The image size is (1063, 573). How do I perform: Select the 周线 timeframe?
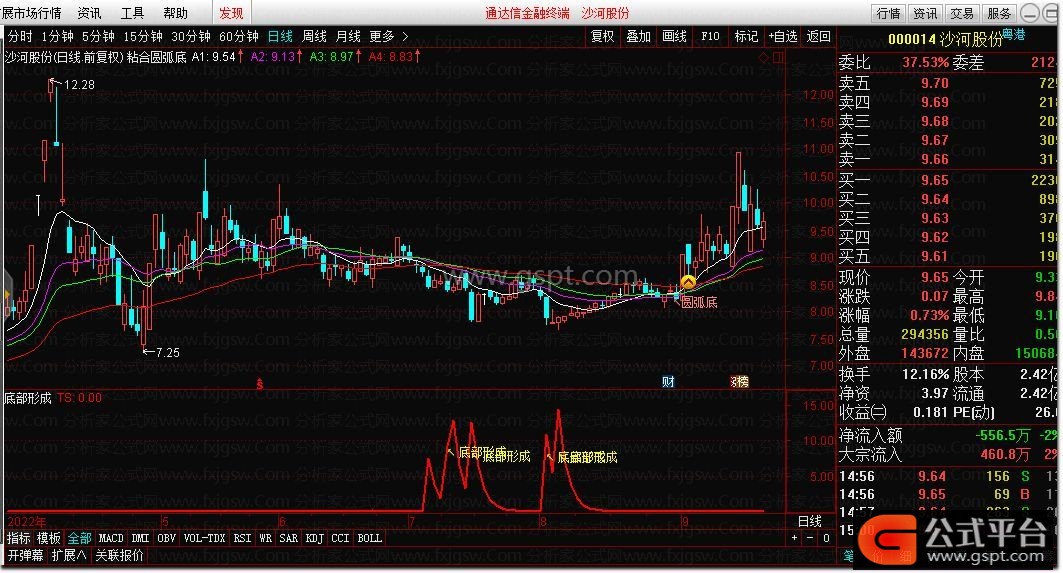tap(315, 36)
